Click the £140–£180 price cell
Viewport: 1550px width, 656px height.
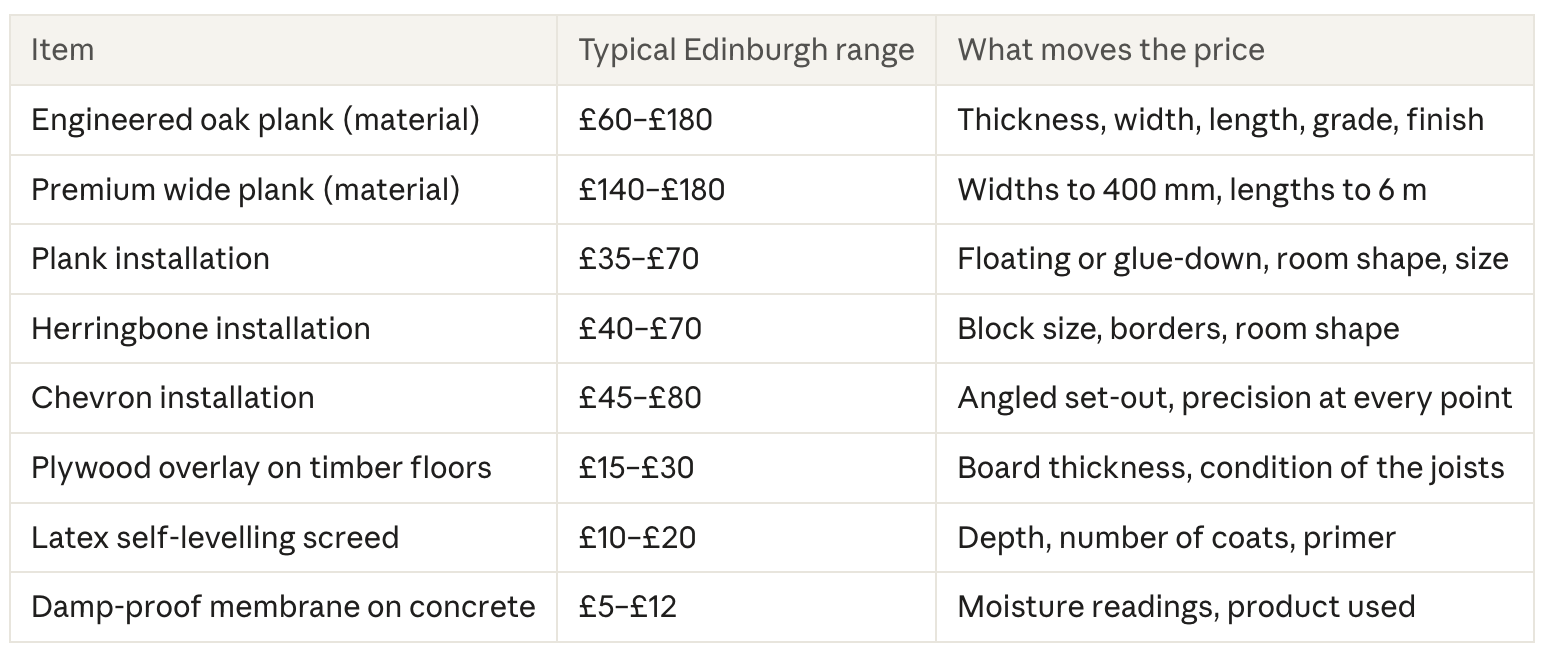click(x=746, y=189)
